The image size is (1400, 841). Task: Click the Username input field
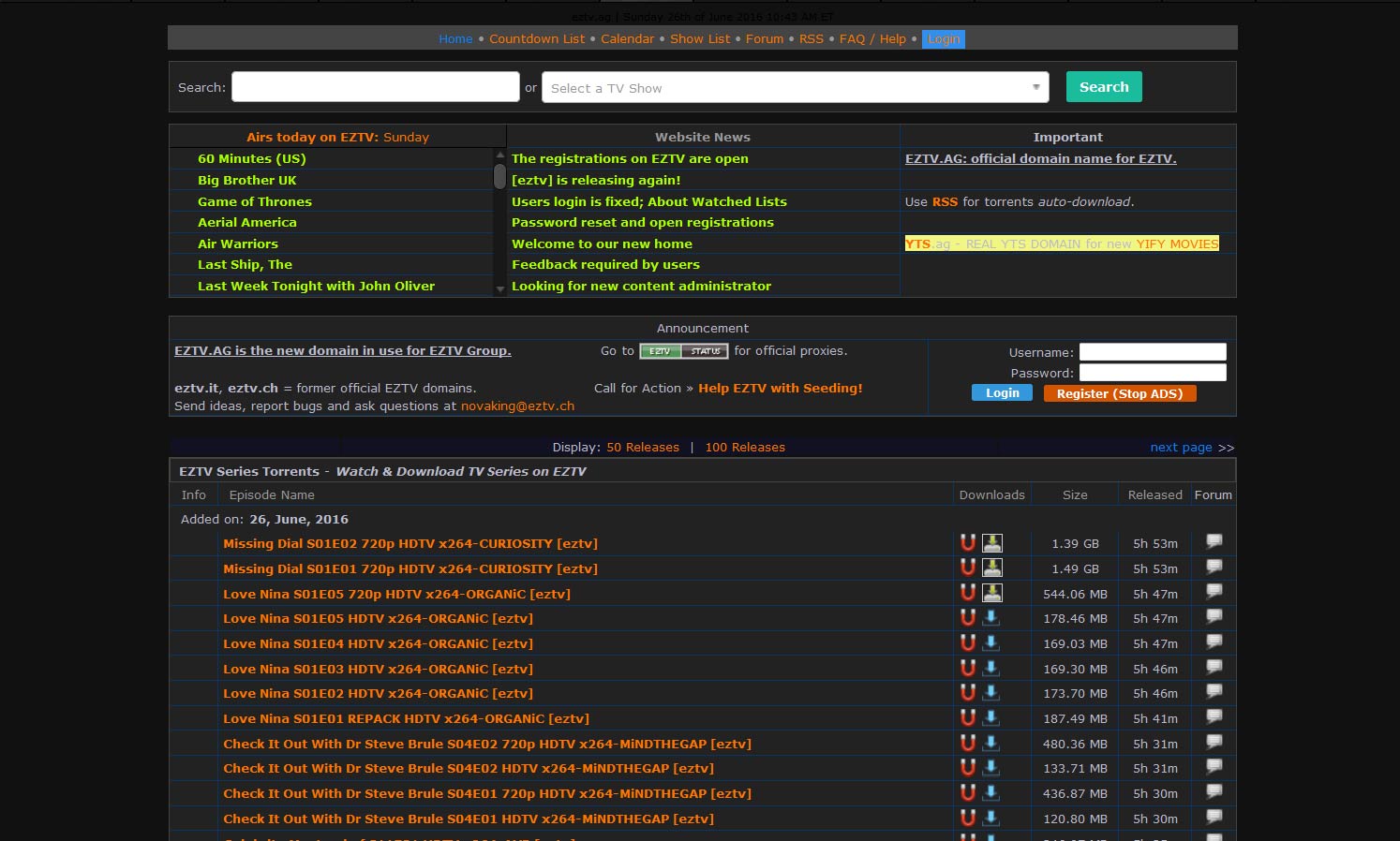tap(1152, 352)
